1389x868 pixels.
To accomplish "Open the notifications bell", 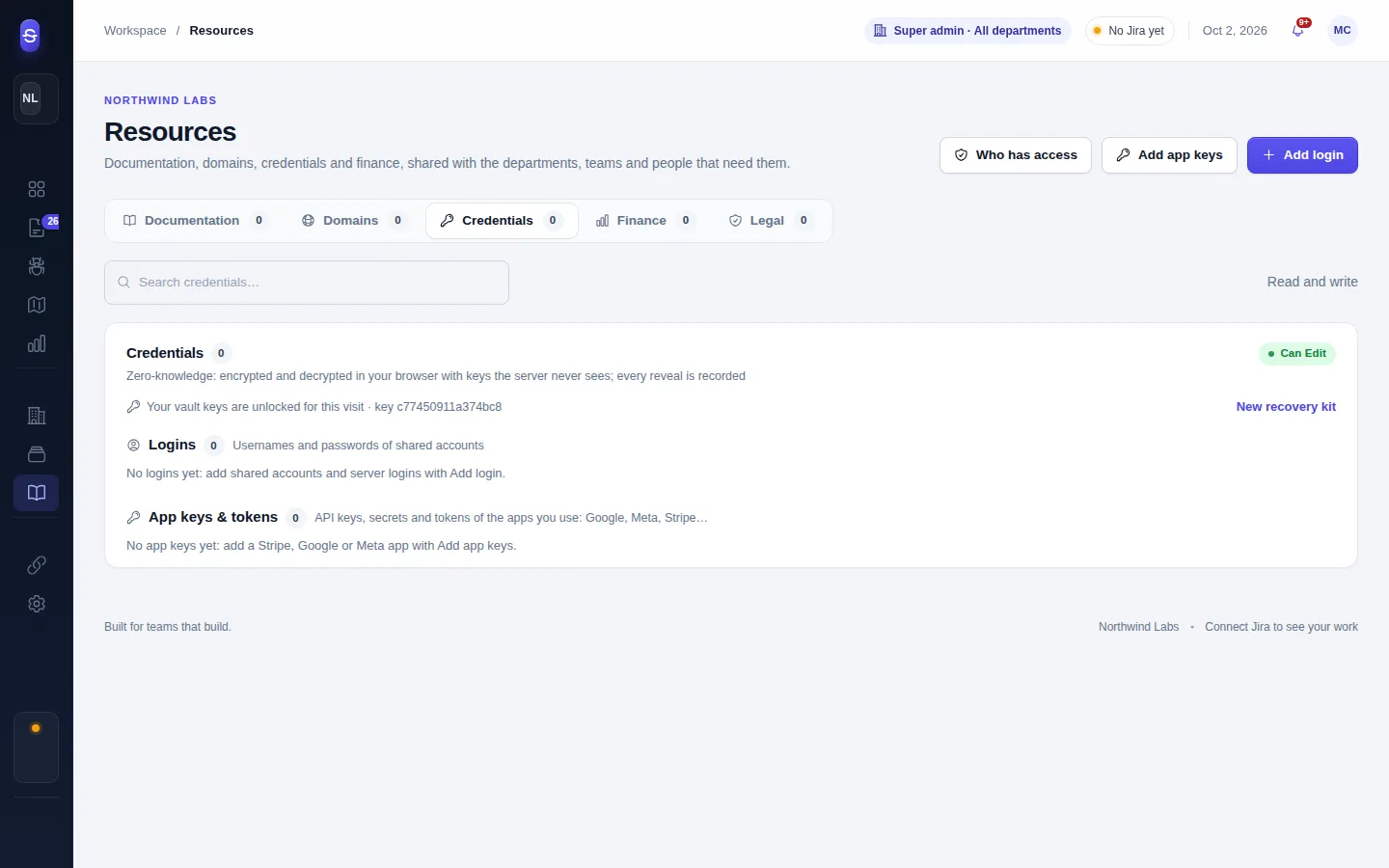I will click(1298, 31).
